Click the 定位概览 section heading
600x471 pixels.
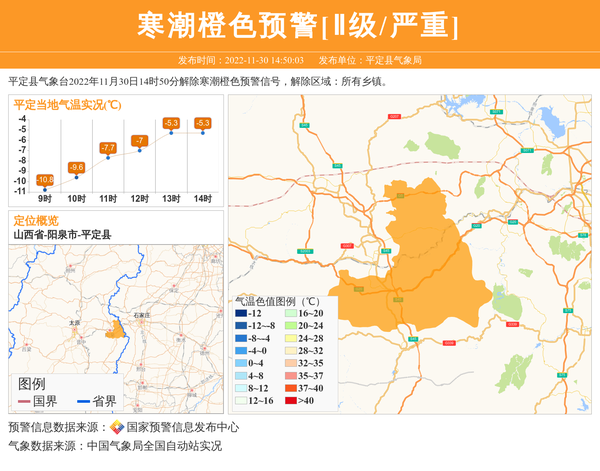36,220
